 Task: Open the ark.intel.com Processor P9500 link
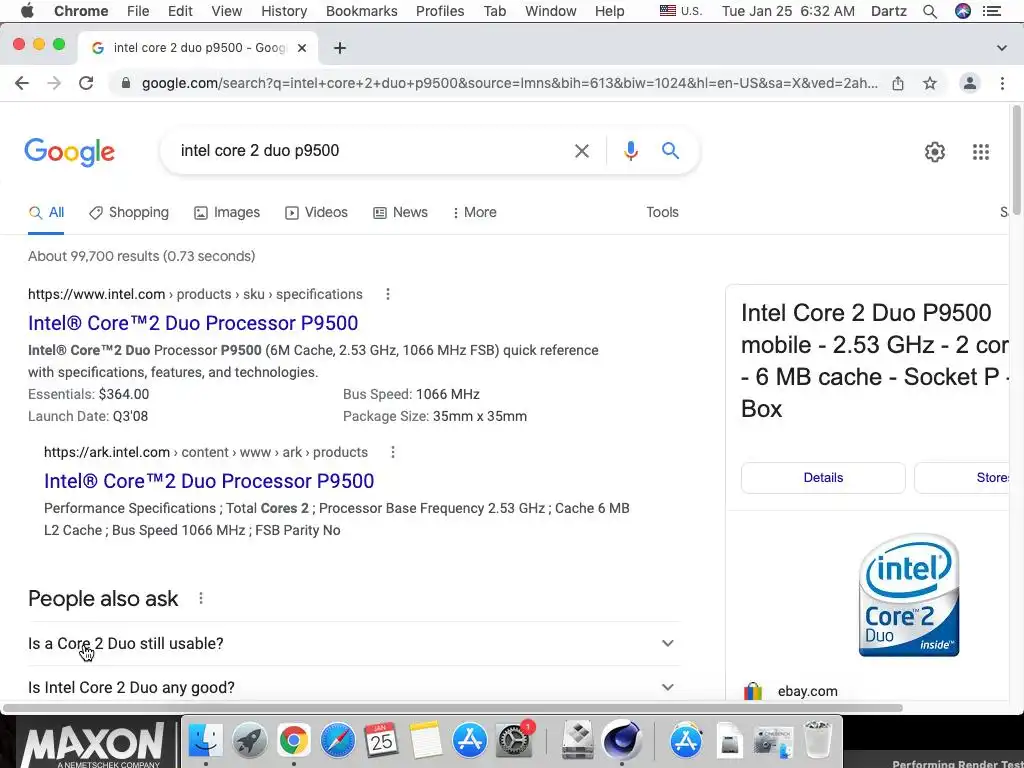click(x=209, y=481)
